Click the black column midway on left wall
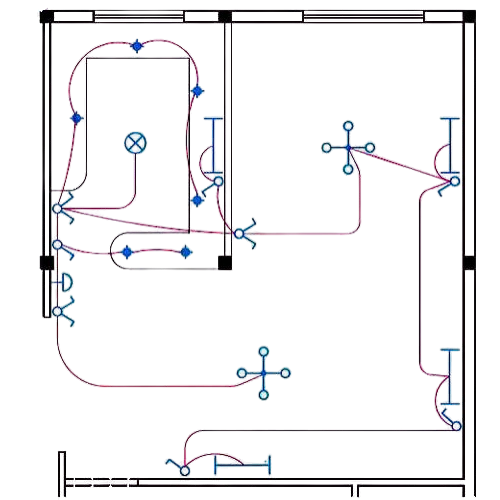 click(x=47, y=263)
